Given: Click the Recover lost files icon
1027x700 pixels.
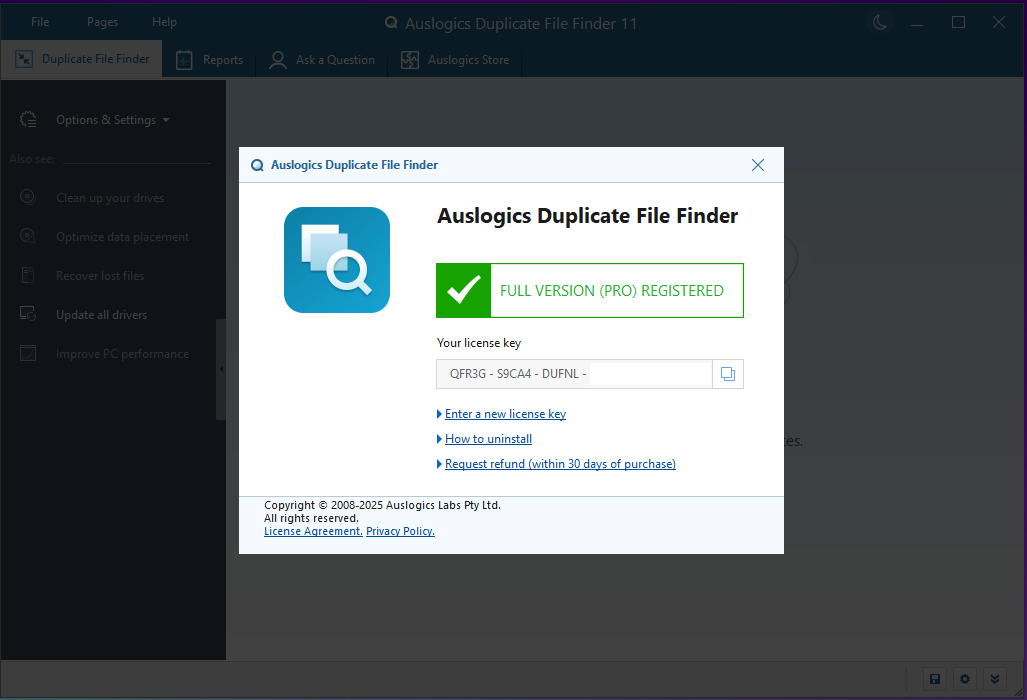Looking at the screenshot, I should (x=28, y=275).
